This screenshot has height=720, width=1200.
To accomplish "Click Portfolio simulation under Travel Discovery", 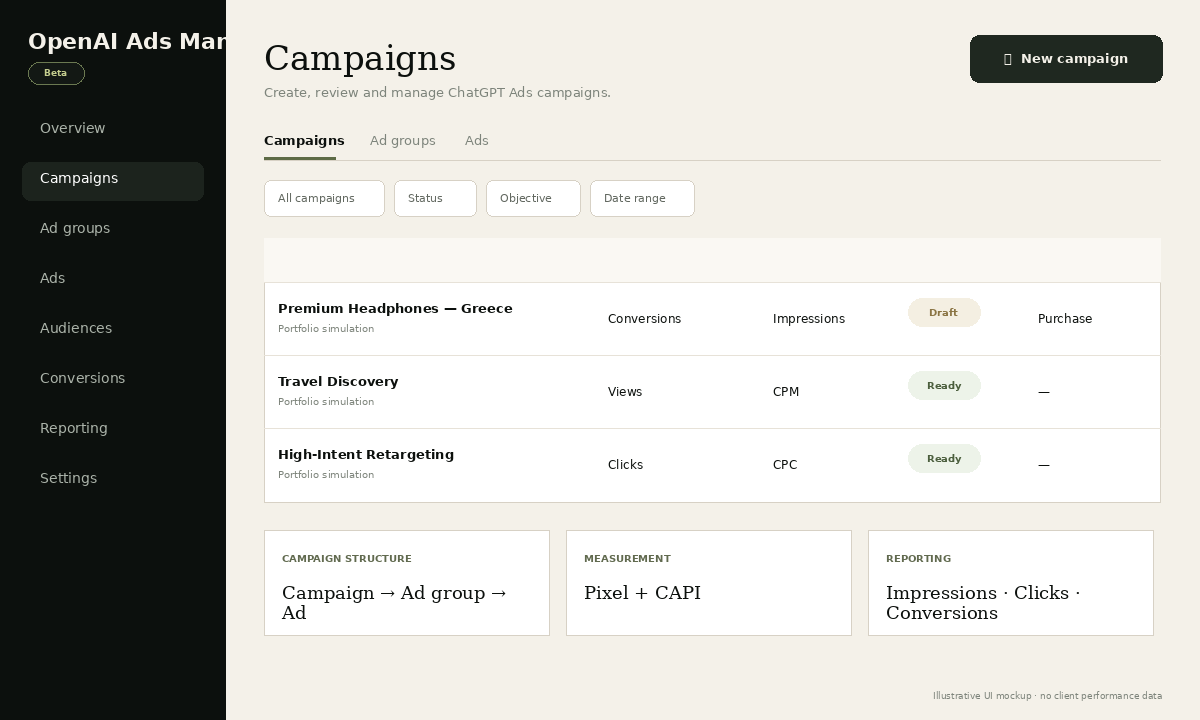I will 326,402.
